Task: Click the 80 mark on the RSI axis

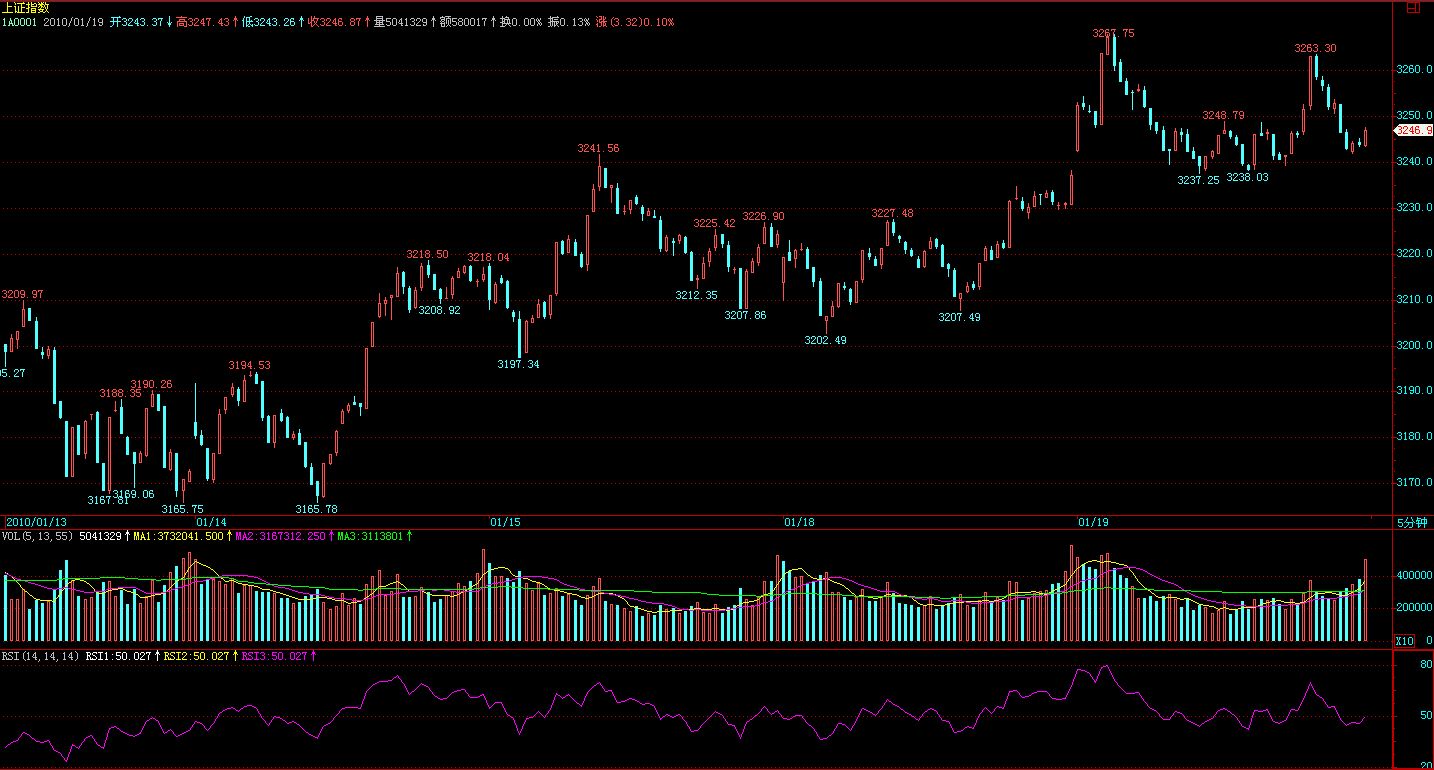Action: (1424, 663)
